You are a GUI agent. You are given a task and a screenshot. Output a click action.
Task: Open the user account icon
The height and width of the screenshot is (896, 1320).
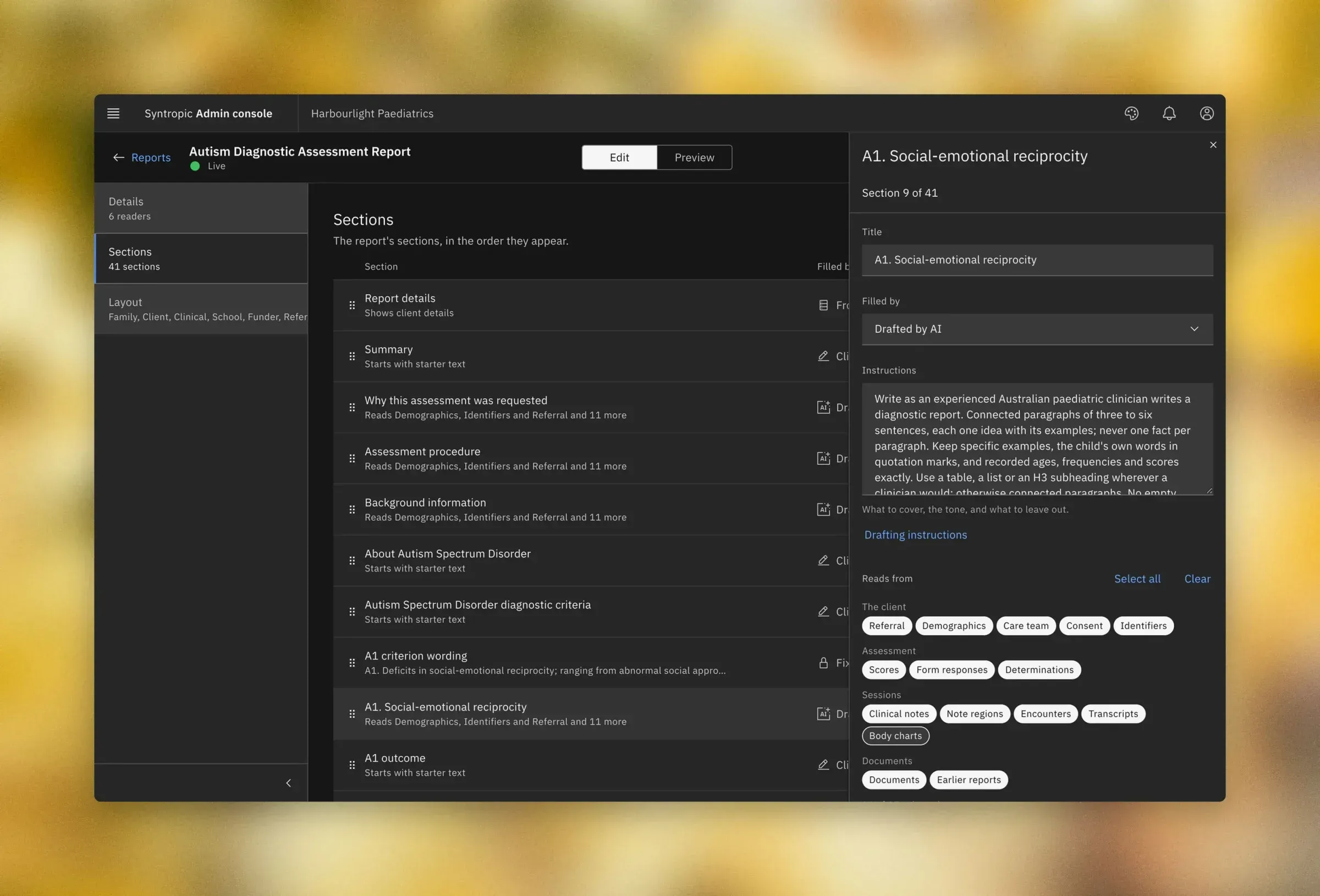tap(1206, 113)
